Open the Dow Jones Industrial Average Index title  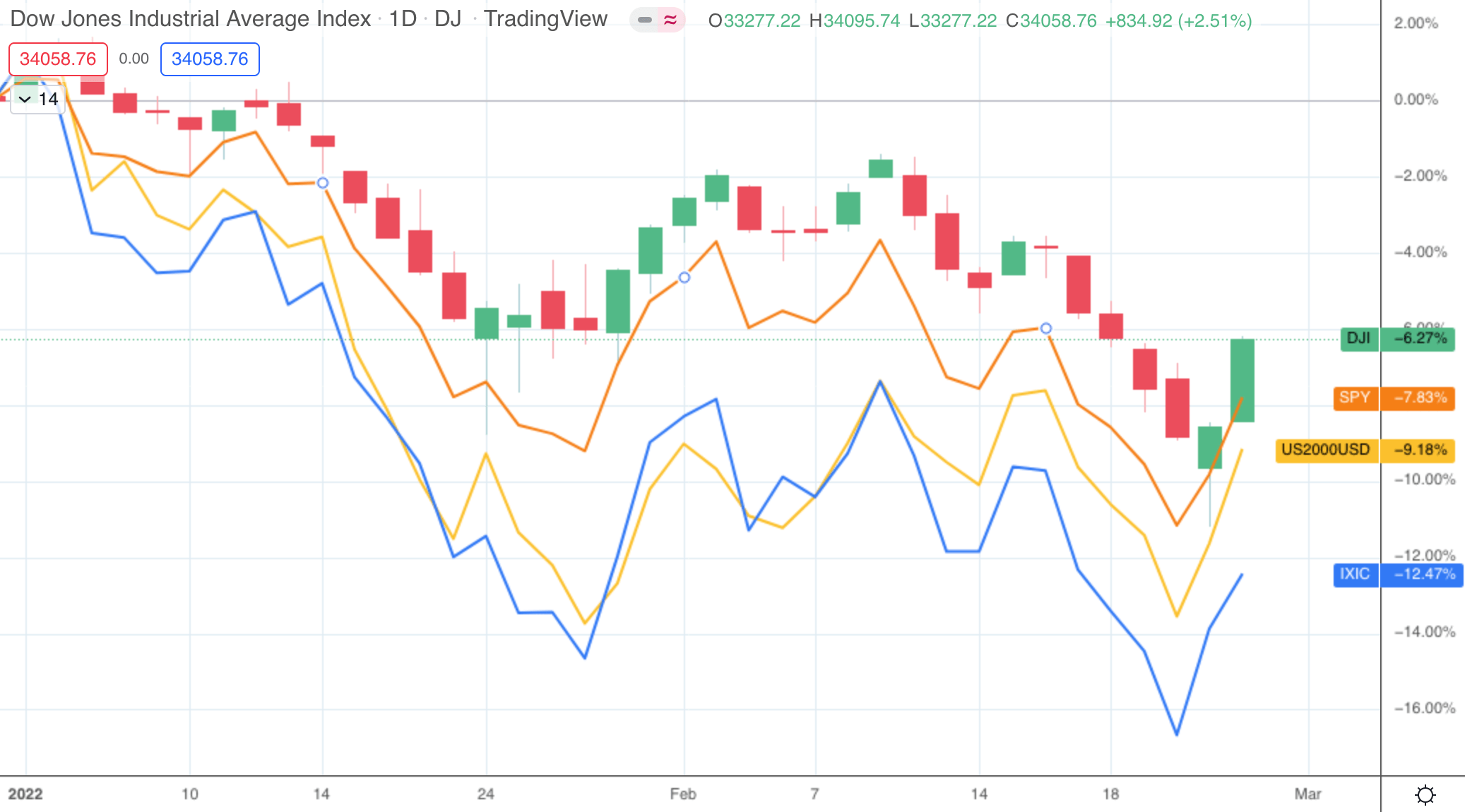[191, 19]
